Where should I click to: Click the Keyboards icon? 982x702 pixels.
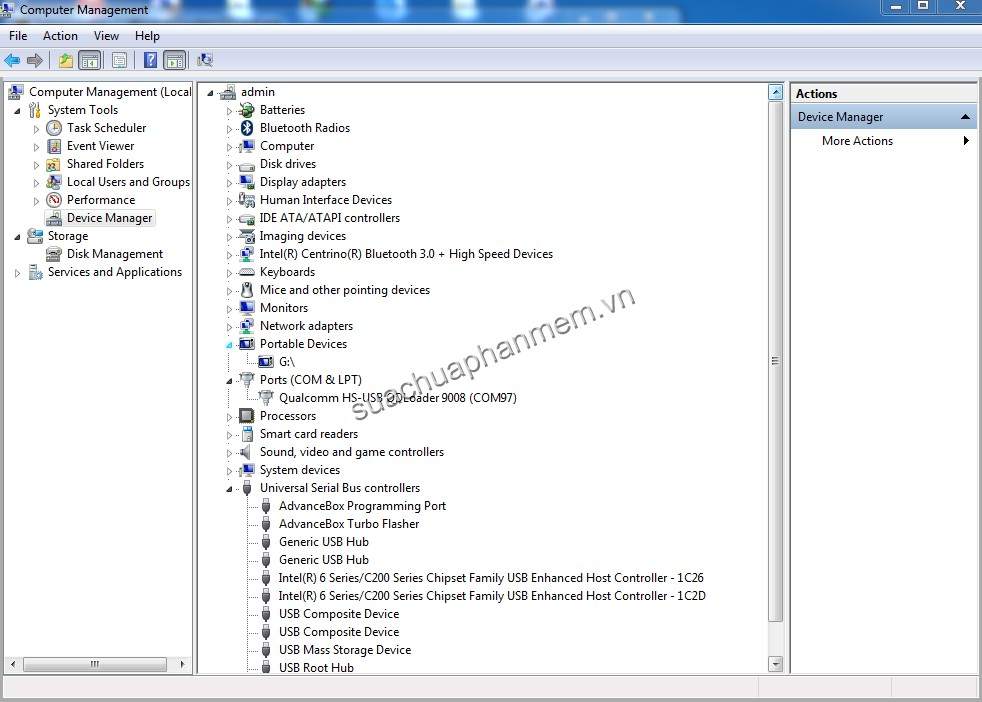tap(247, 272)
